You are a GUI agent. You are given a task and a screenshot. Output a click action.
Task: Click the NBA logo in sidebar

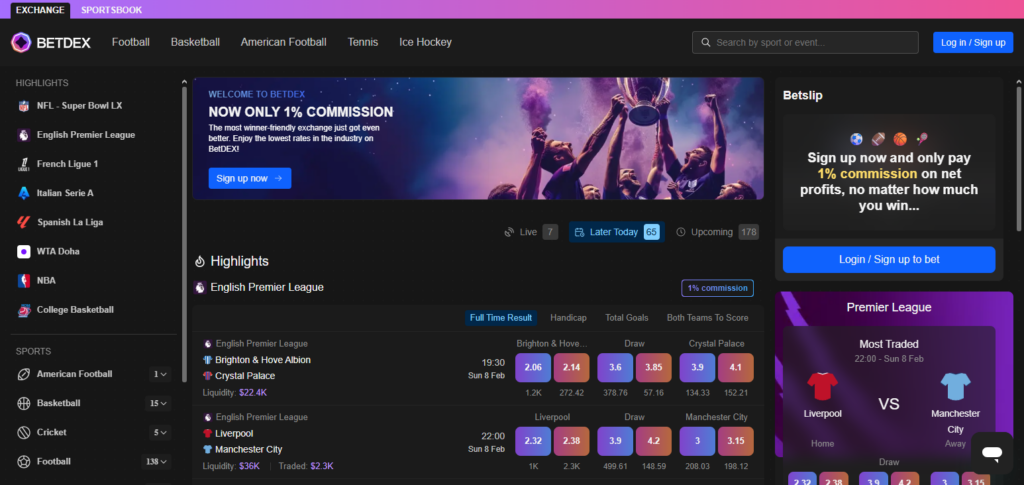24,281
